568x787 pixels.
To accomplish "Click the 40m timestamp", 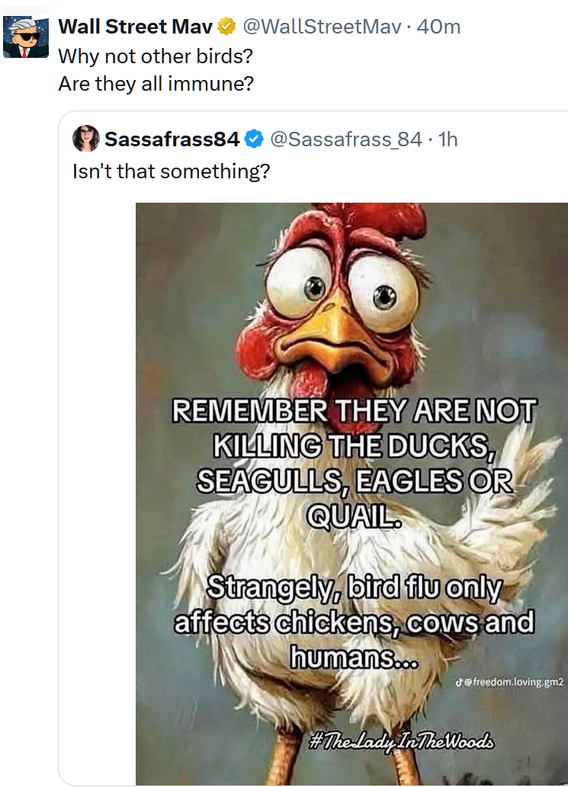I will (438, 27).
